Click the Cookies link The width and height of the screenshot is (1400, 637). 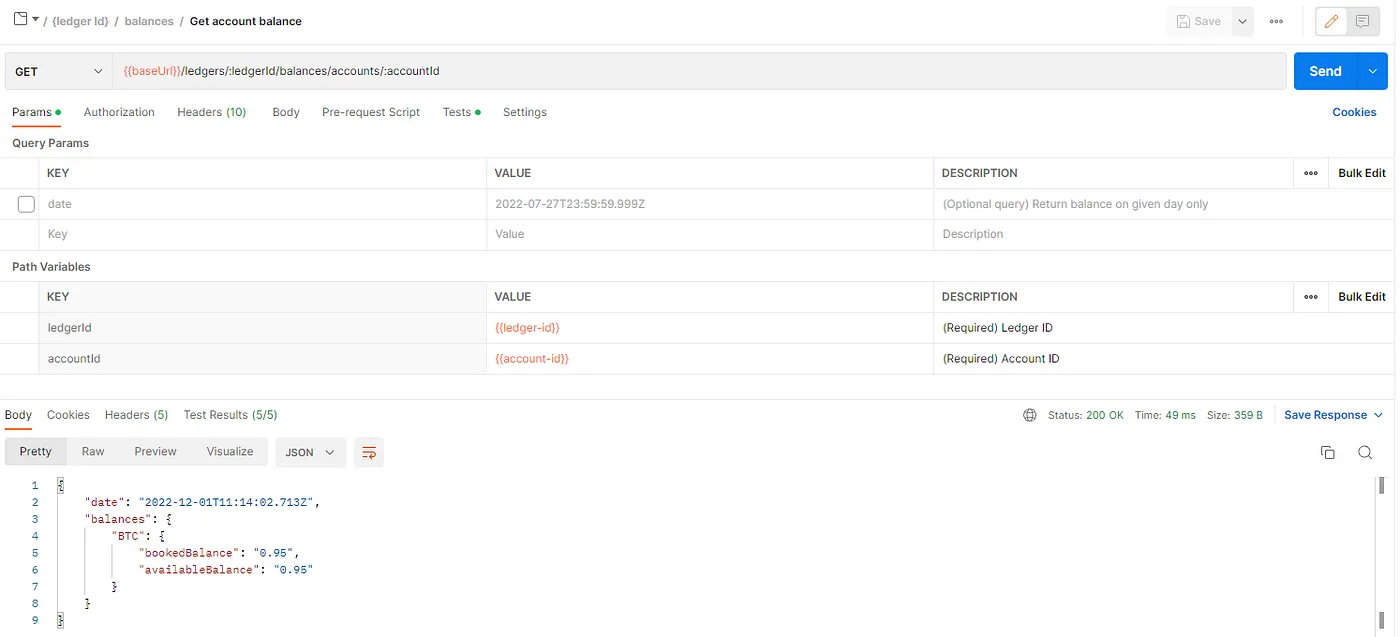[1354, 112]
